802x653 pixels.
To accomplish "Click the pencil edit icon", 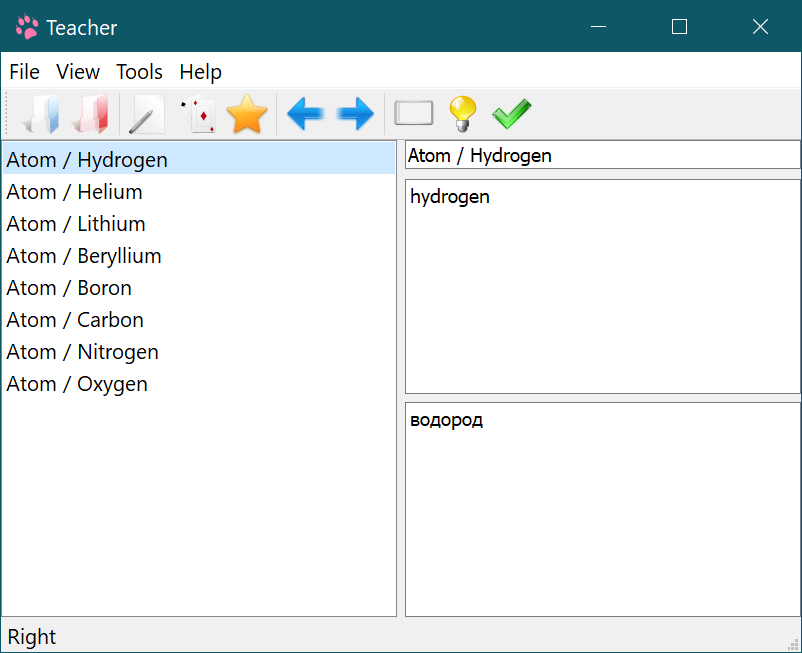I will pos(146,115).
